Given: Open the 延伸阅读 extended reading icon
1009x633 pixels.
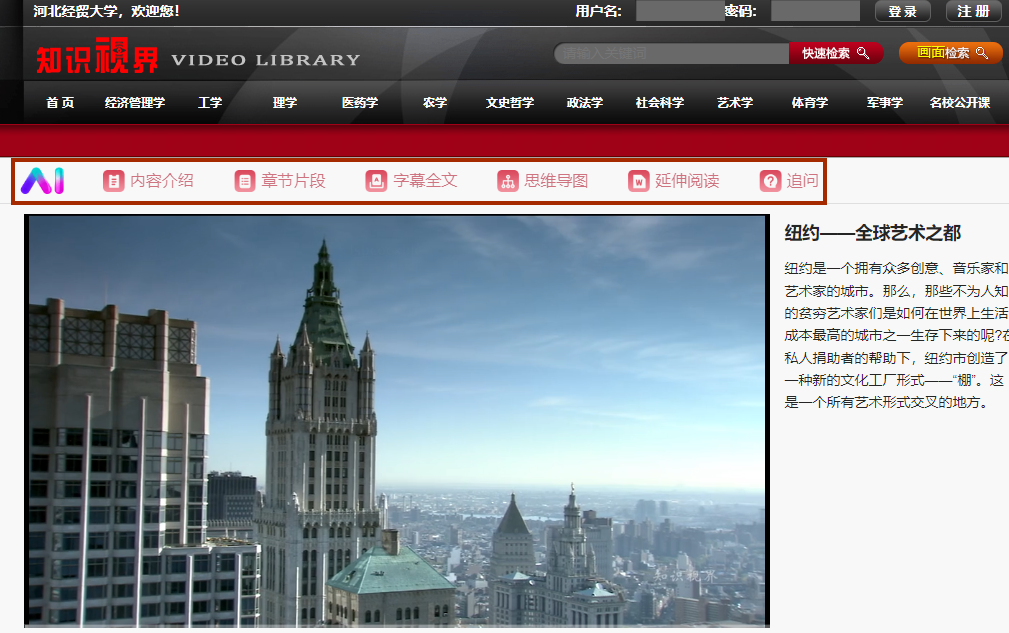Looking at the screenshot, I should pos(639,181).
